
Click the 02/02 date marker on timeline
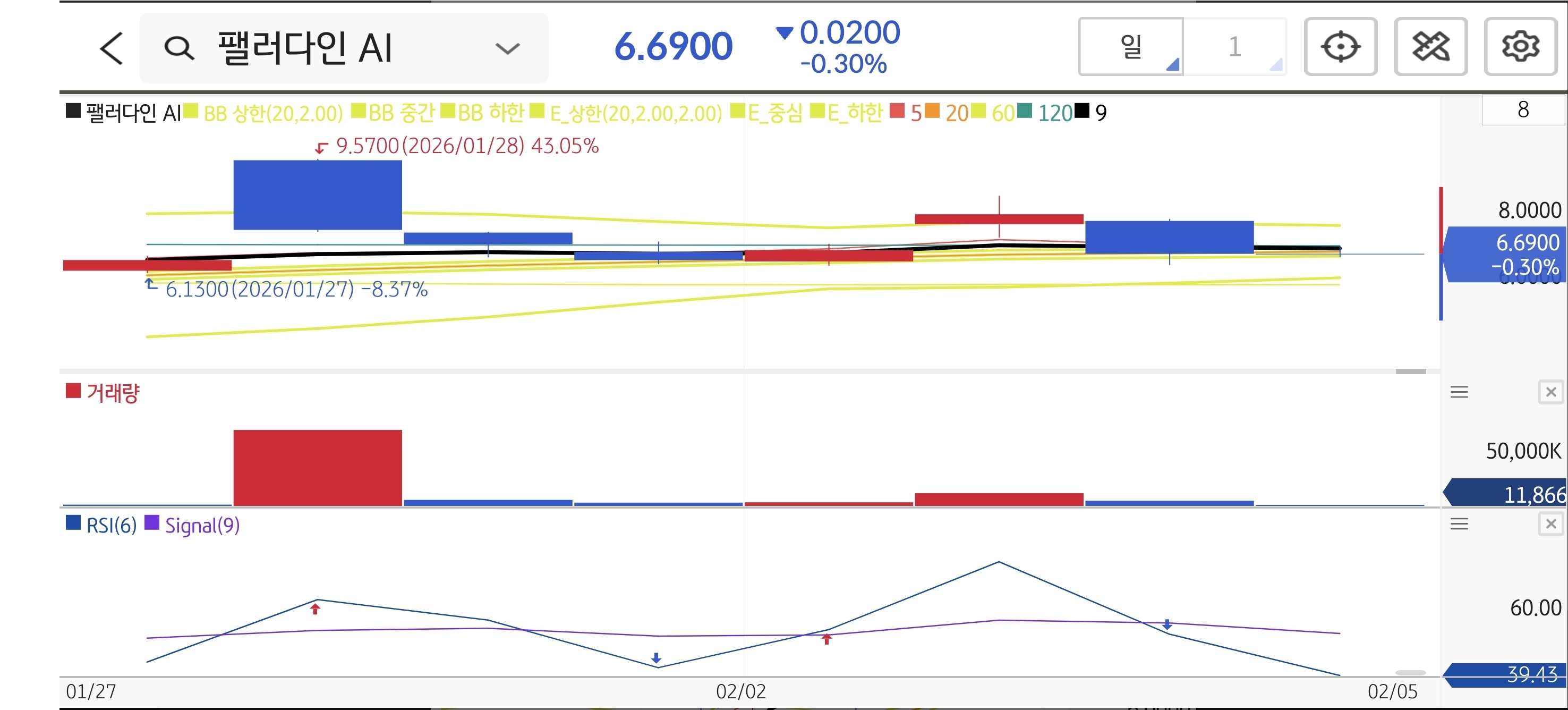click(741, 692)
